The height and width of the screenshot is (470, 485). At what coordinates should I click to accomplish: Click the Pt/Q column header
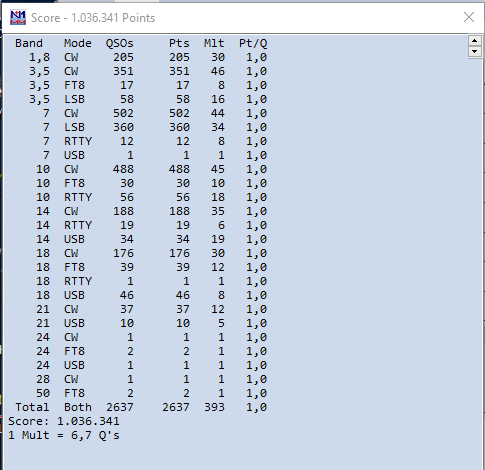pos(253,44)
